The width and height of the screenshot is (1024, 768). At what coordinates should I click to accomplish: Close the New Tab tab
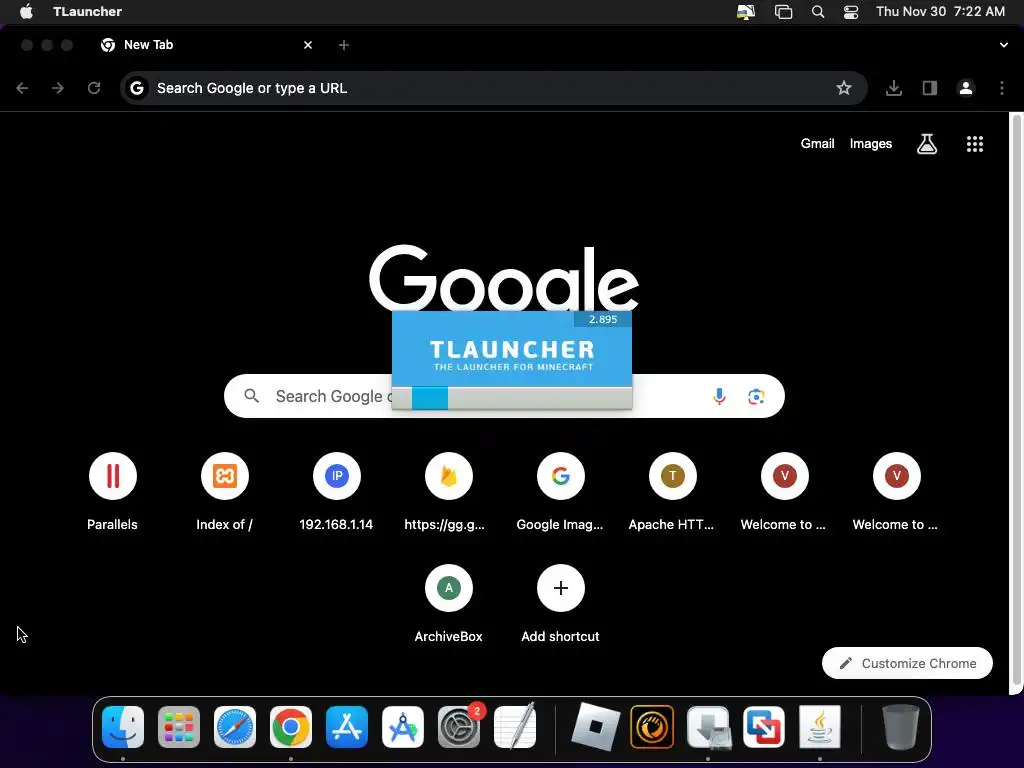click(x=308, y=45)
